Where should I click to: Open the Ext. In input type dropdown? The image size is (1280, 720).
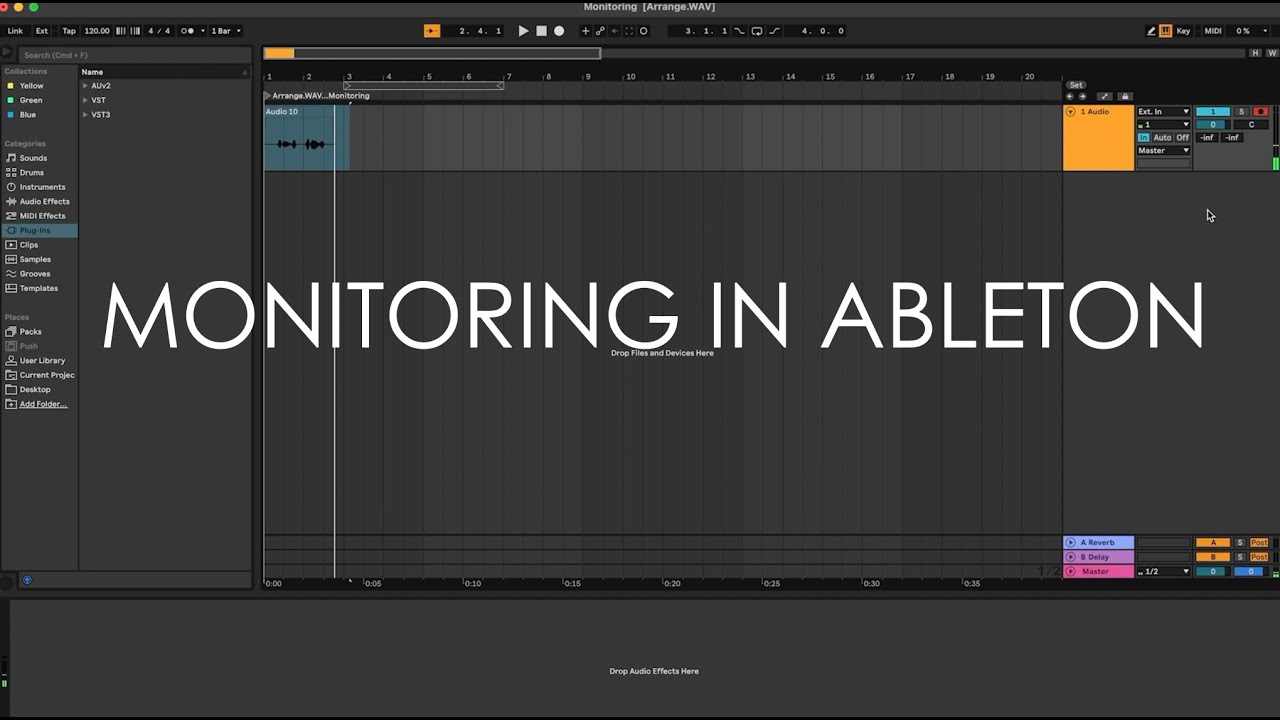[1164, 112]
